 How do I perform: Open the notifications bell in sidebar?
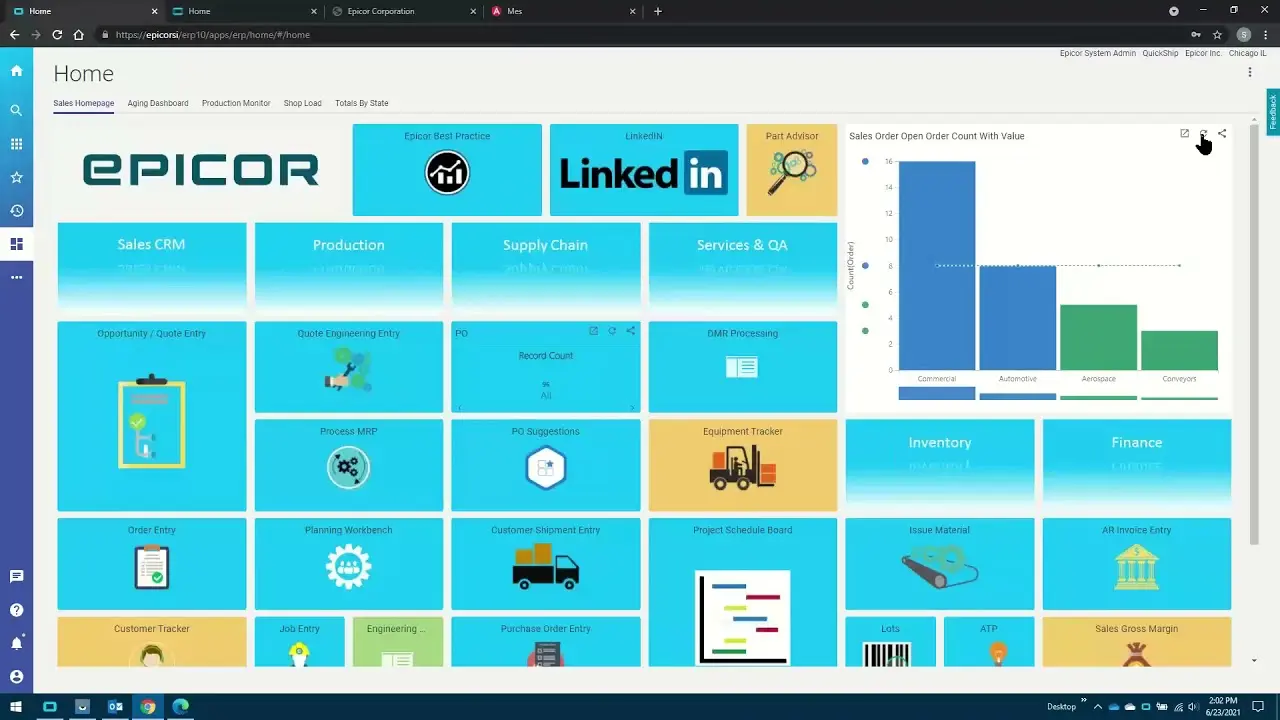16,643
